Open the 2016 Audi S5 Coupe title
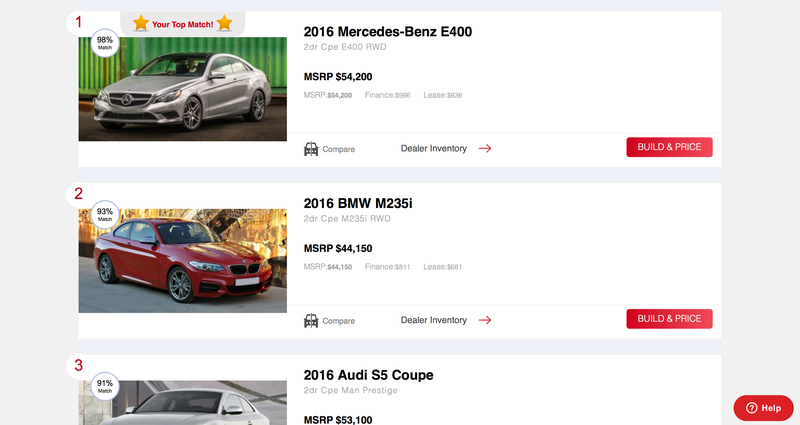This screenshot has height=425, width=800. pyautogui.click(x=368, y=375)
